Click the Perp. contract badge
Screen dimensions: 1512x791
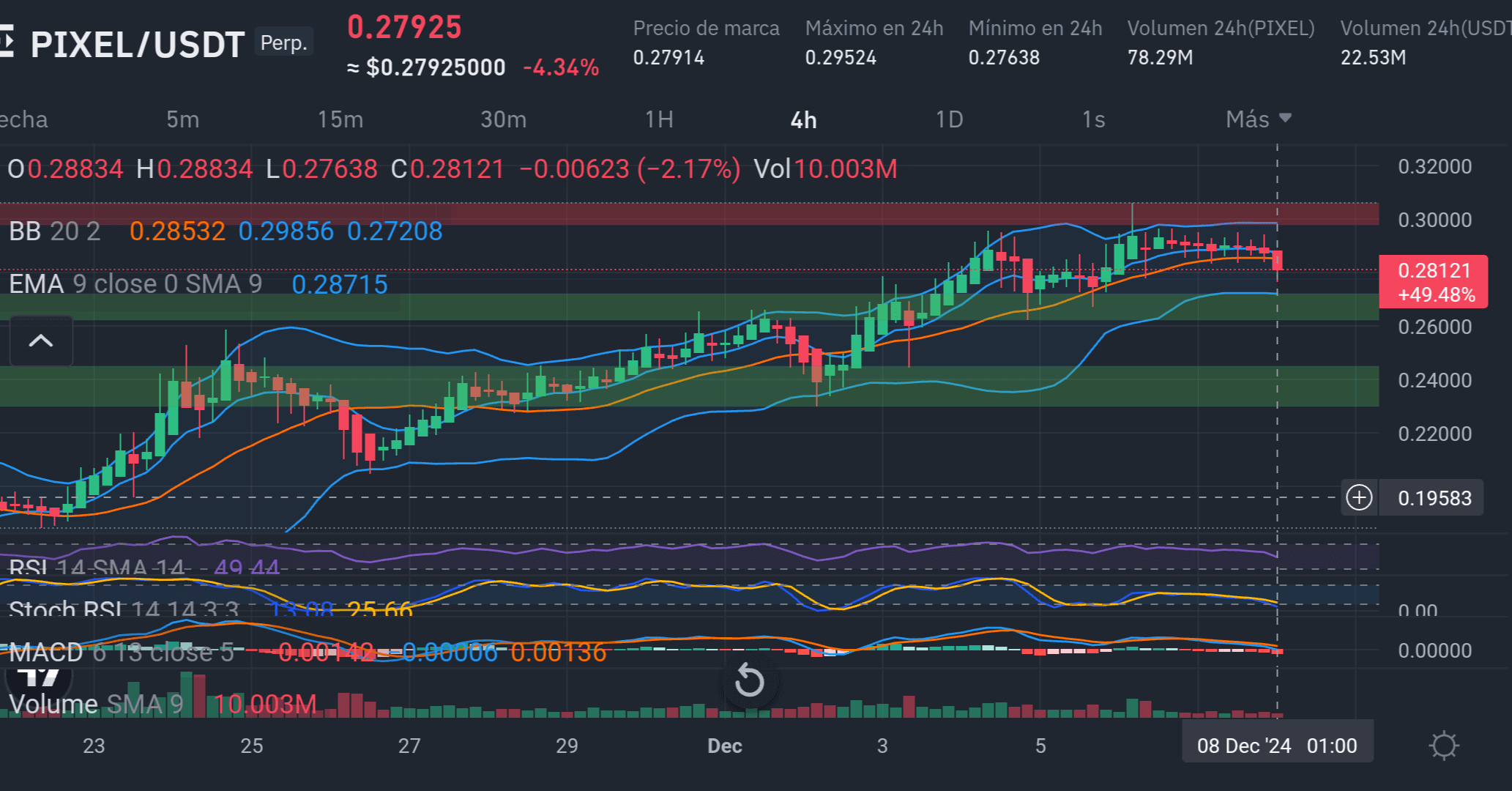click(284, 42)
